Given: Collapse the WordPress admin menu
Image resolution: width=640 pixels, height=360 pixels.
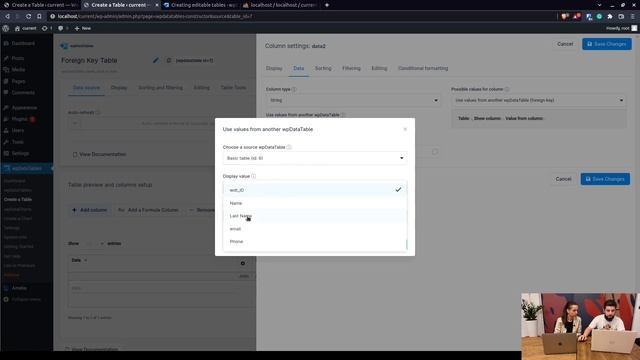Looking at the screenshot, I should [22, 299].
